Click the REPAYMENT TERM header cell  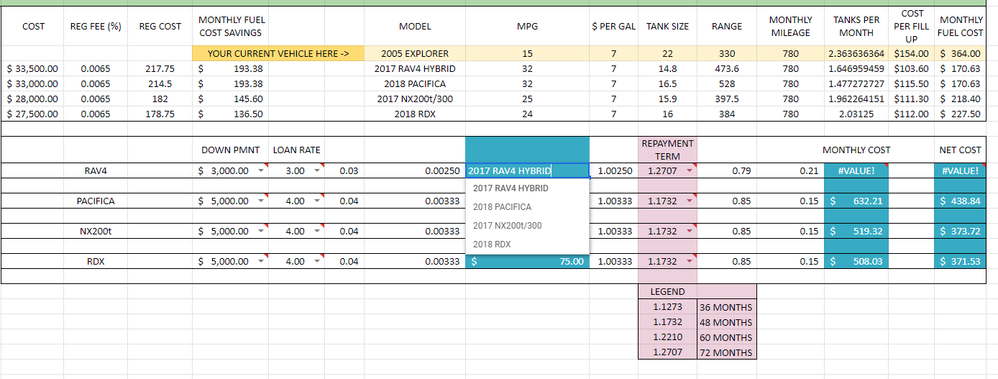pos(668,150)
